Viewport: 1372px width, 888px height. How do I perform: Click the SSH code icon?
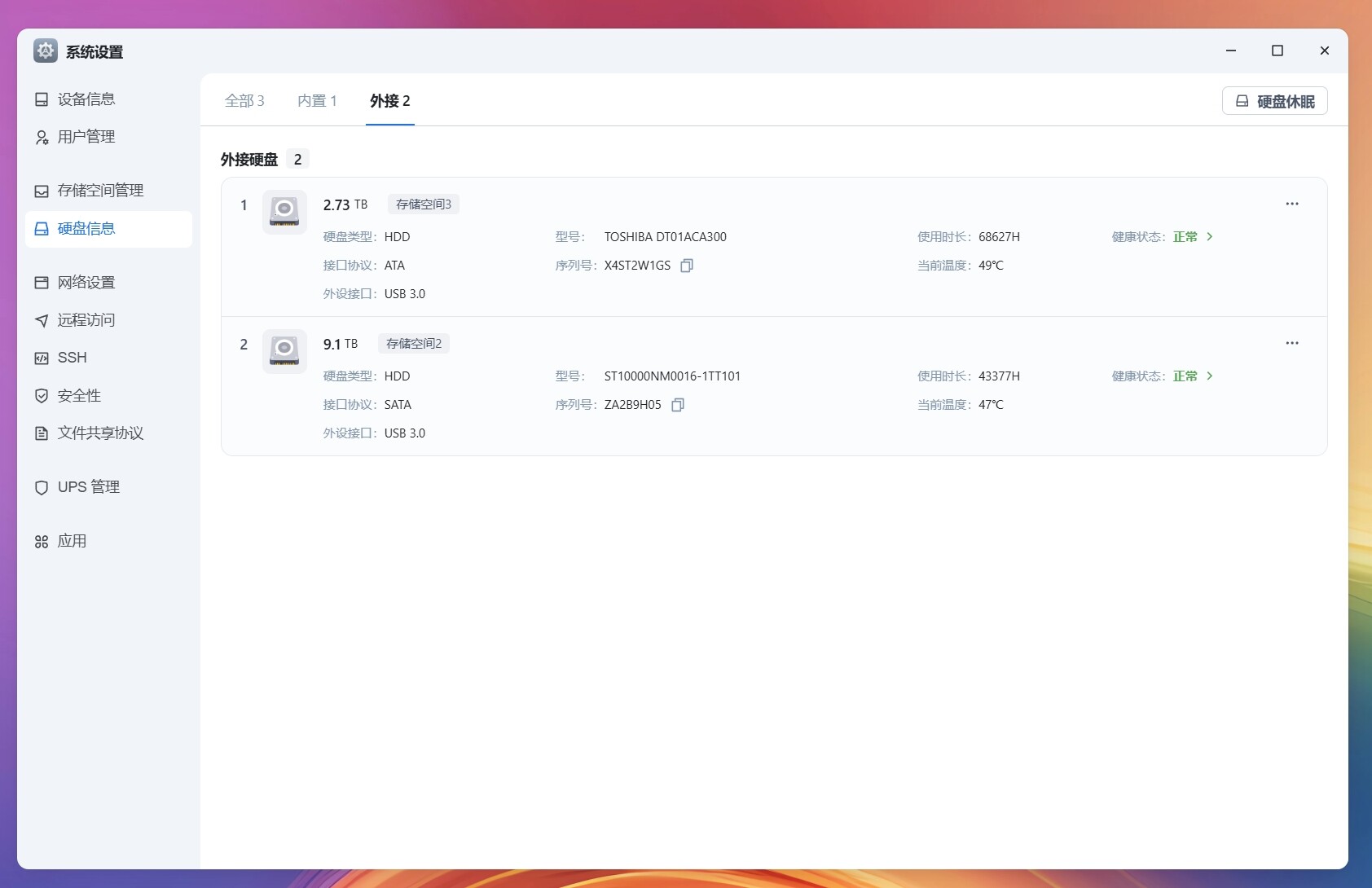42,358
